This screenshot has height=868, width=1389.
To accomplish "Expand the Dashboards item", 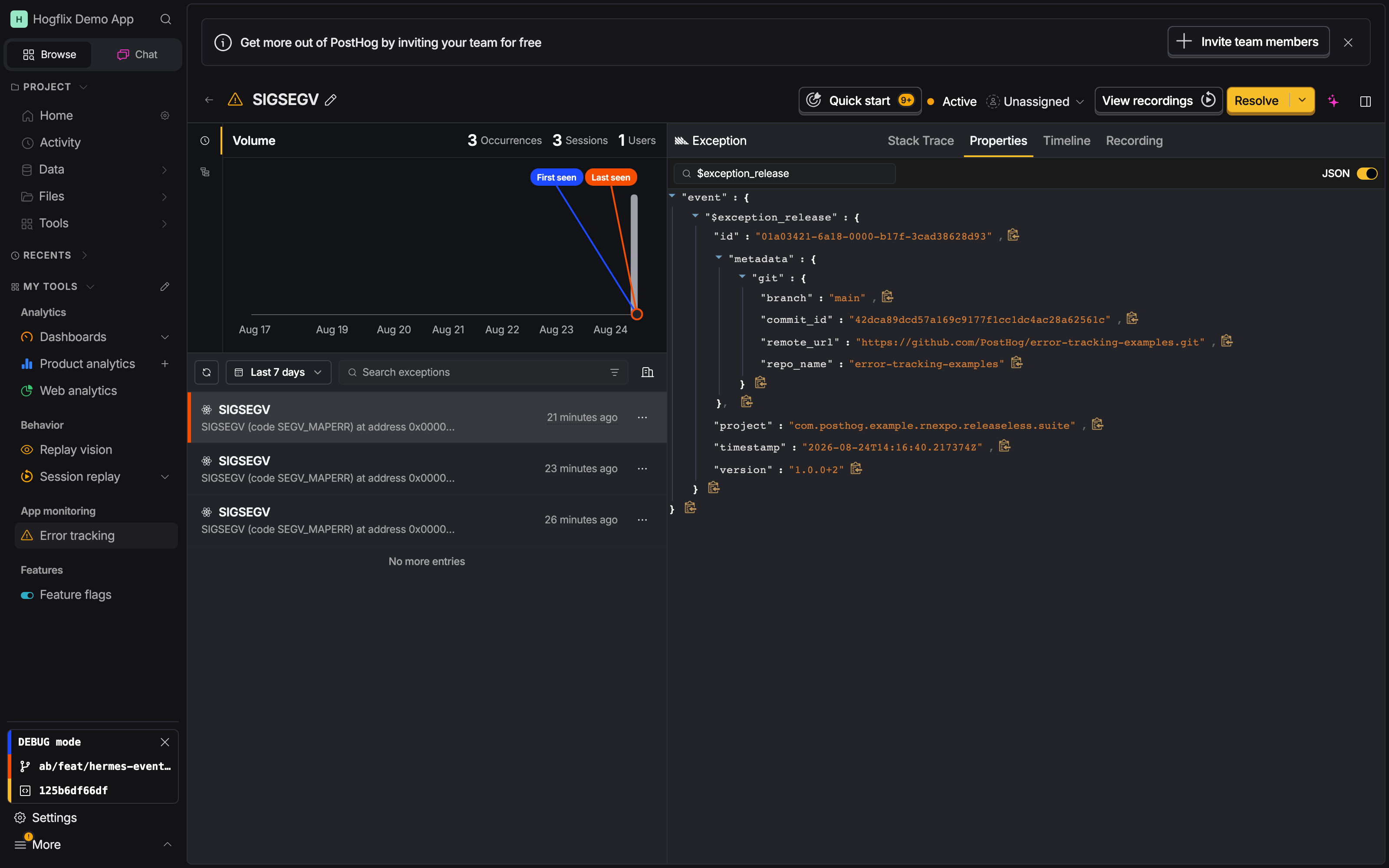I will (165, 337).
